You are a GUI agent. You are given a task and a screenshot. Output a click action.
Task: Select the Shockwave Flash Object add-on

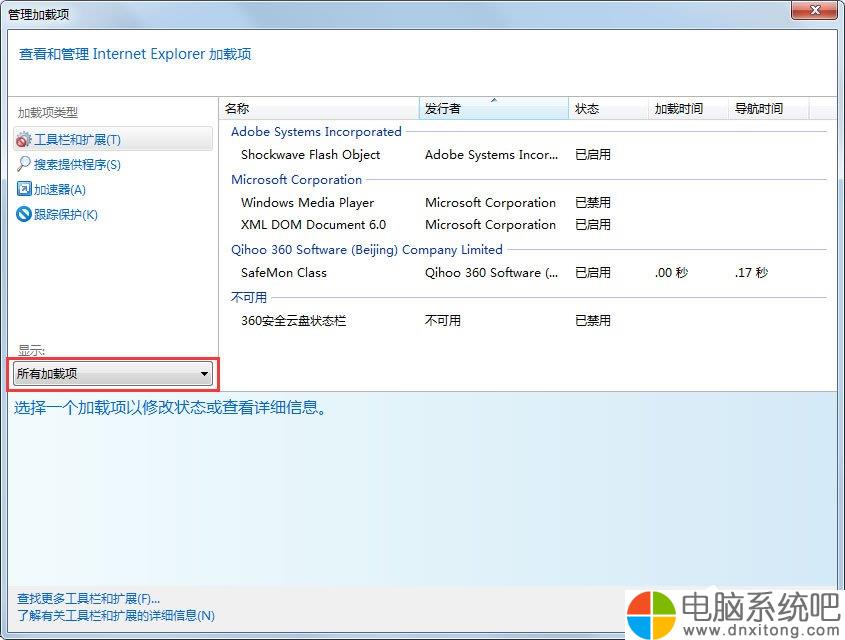(310, 155)
